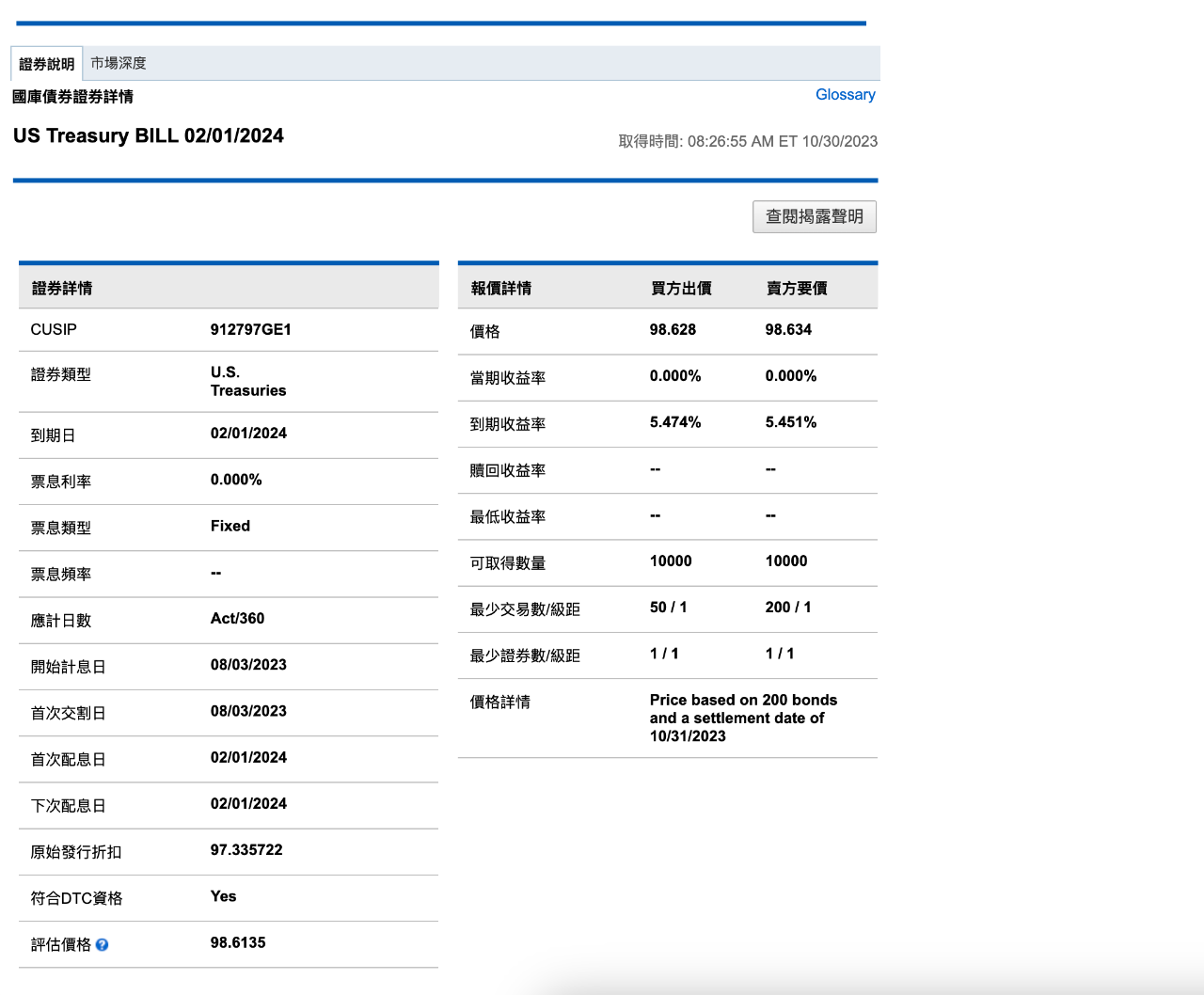Click the 原始發行折扣 value 97.335722
This screenshot has width=1204, height=995.
click(246, 849)
